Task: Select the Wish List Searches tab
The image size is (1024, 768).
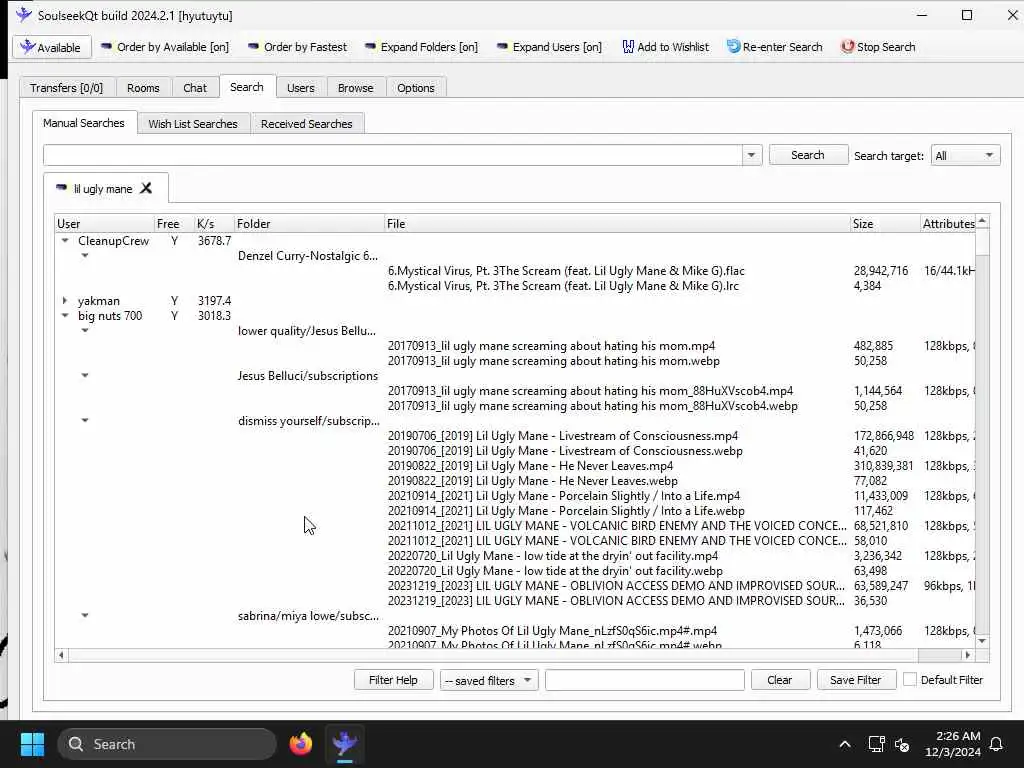Action: click(193, 123)
